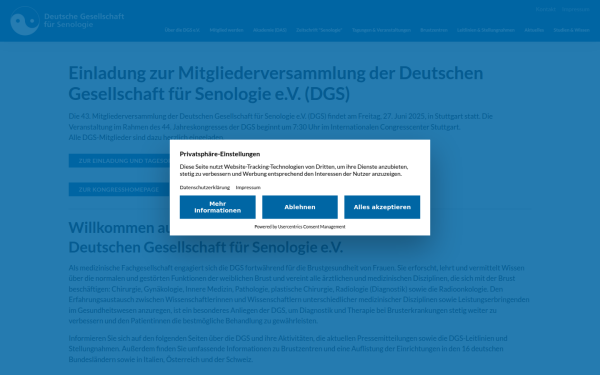
Task: Click the Privatsphäre-Einstellungen dialog heading
Action: tap(220, 154)
